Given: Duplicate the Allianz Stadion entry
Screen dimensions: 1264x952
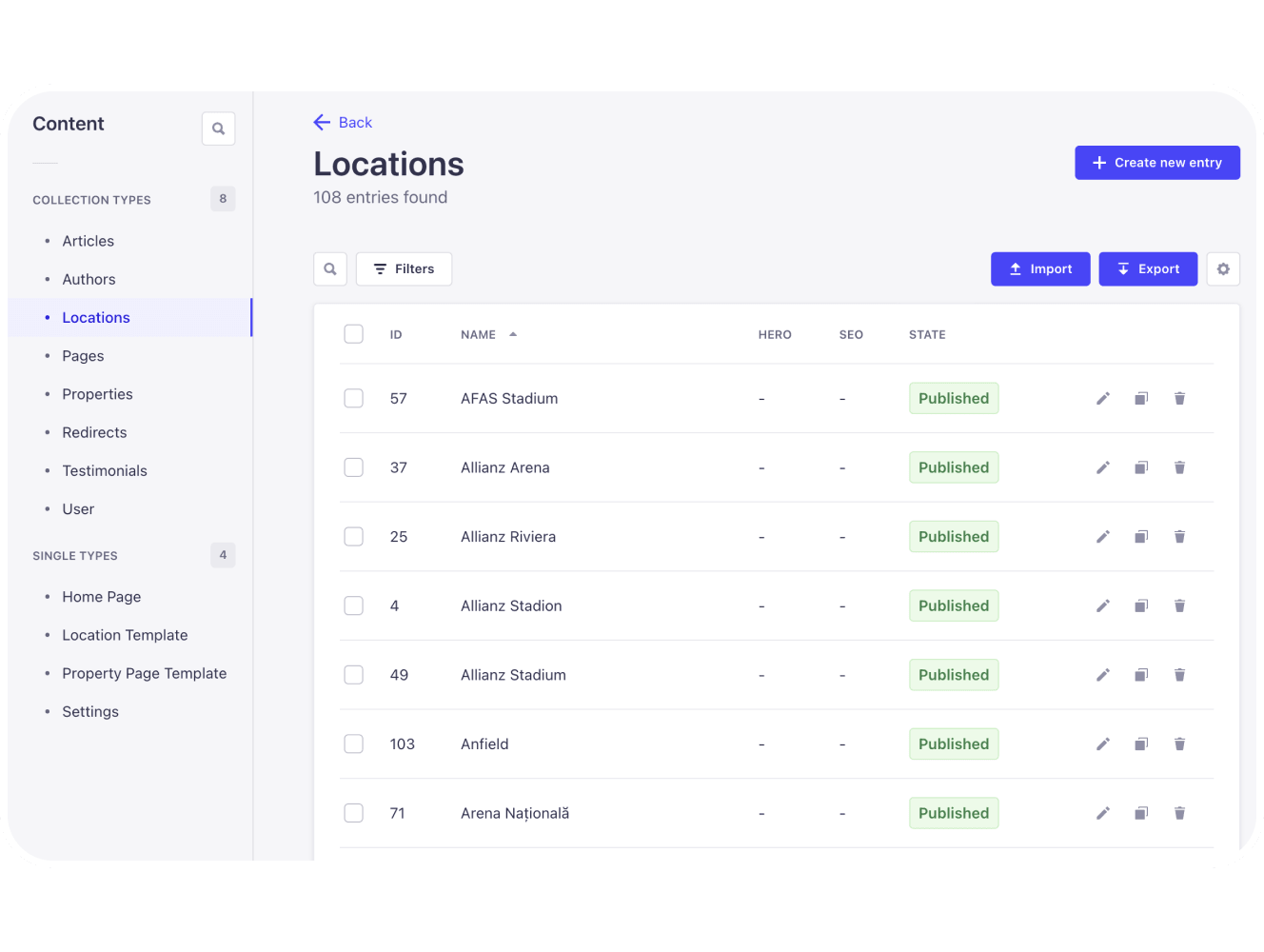Looking at the screenshot, I should 1140,605.
